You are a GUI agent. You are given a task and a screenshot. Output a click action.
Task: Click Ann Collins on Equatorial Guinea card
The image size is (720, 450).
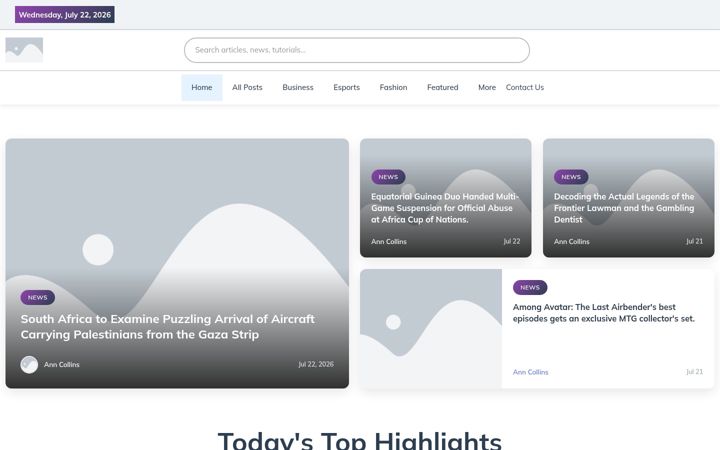389,242
